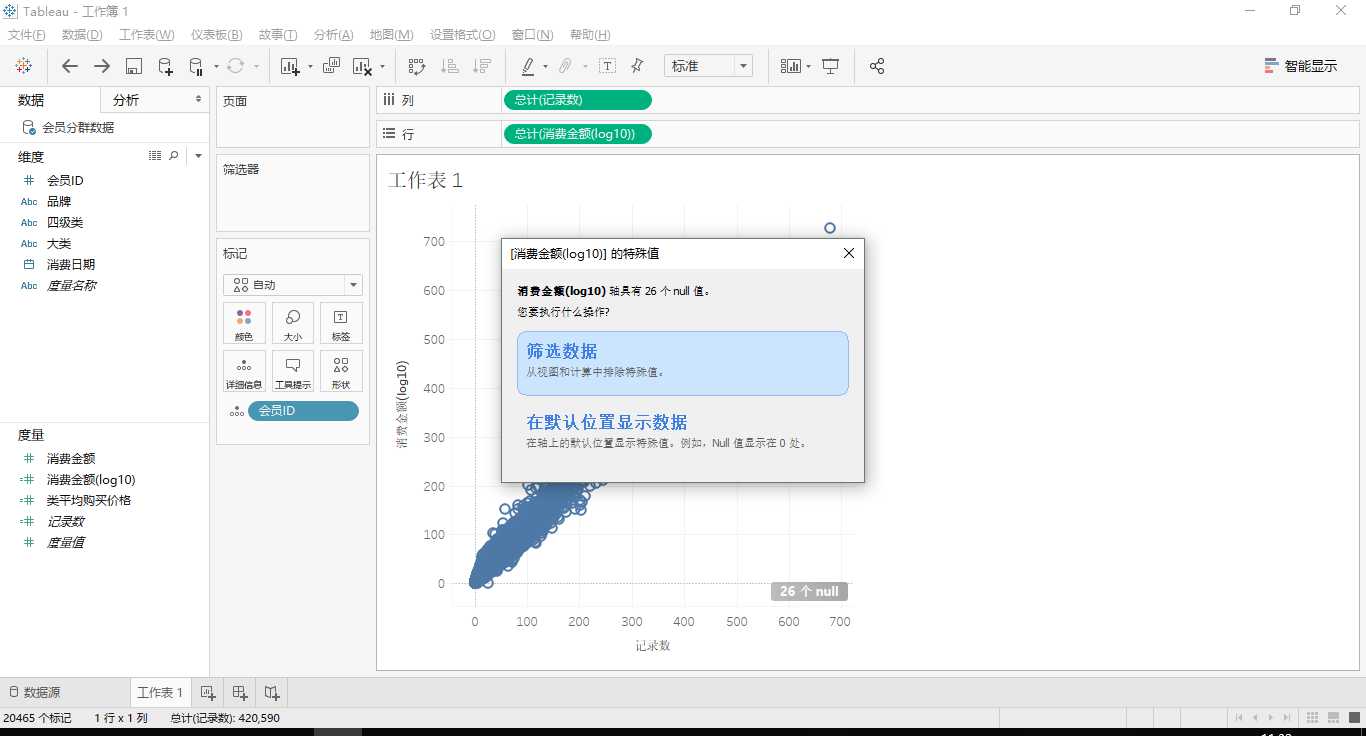This screenshot has width=1366, height=736.
Task: Open the 设置格式(O) menu
Action: (462, 35)
